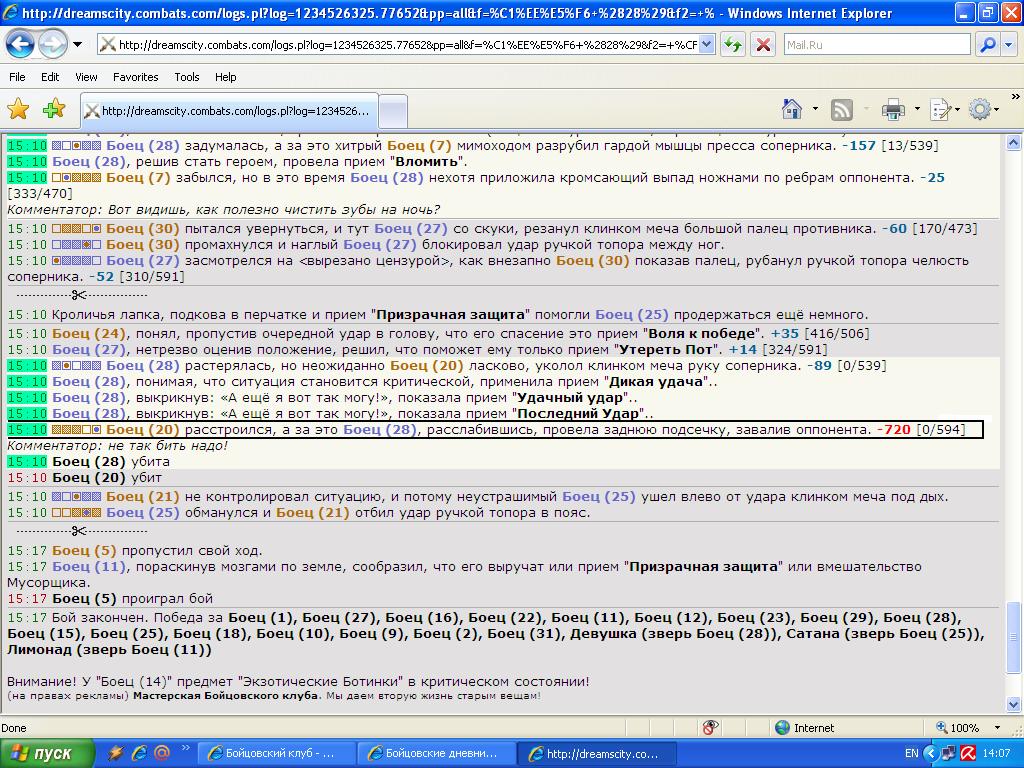Open Favorites Center yellow star icon
The height and width of the screenshot is (768, 1024).
18,109
